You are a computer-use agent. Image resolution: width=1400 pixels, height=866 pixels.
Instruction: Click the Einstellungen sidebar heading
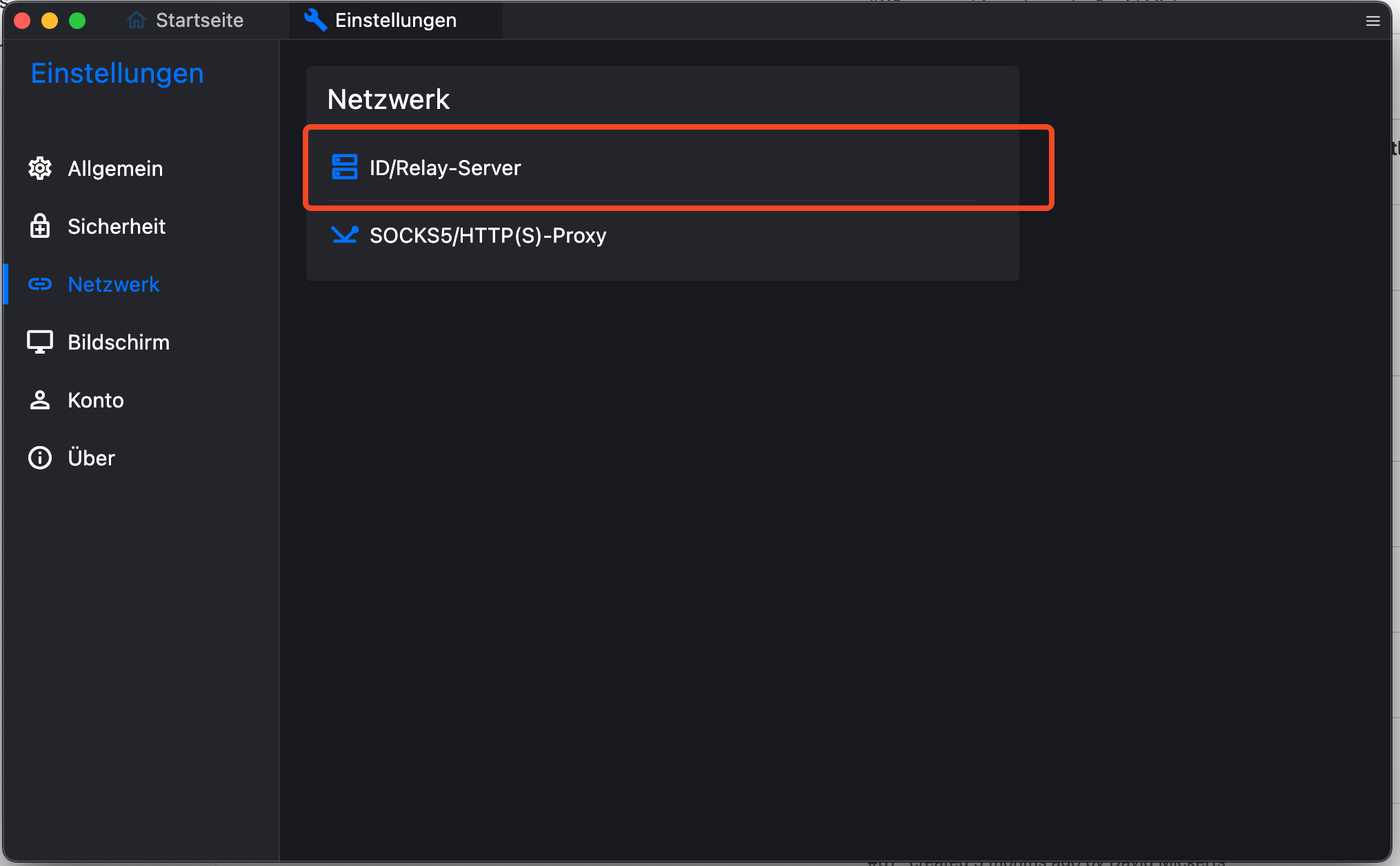pyautogui.click(x=117, y=73)
